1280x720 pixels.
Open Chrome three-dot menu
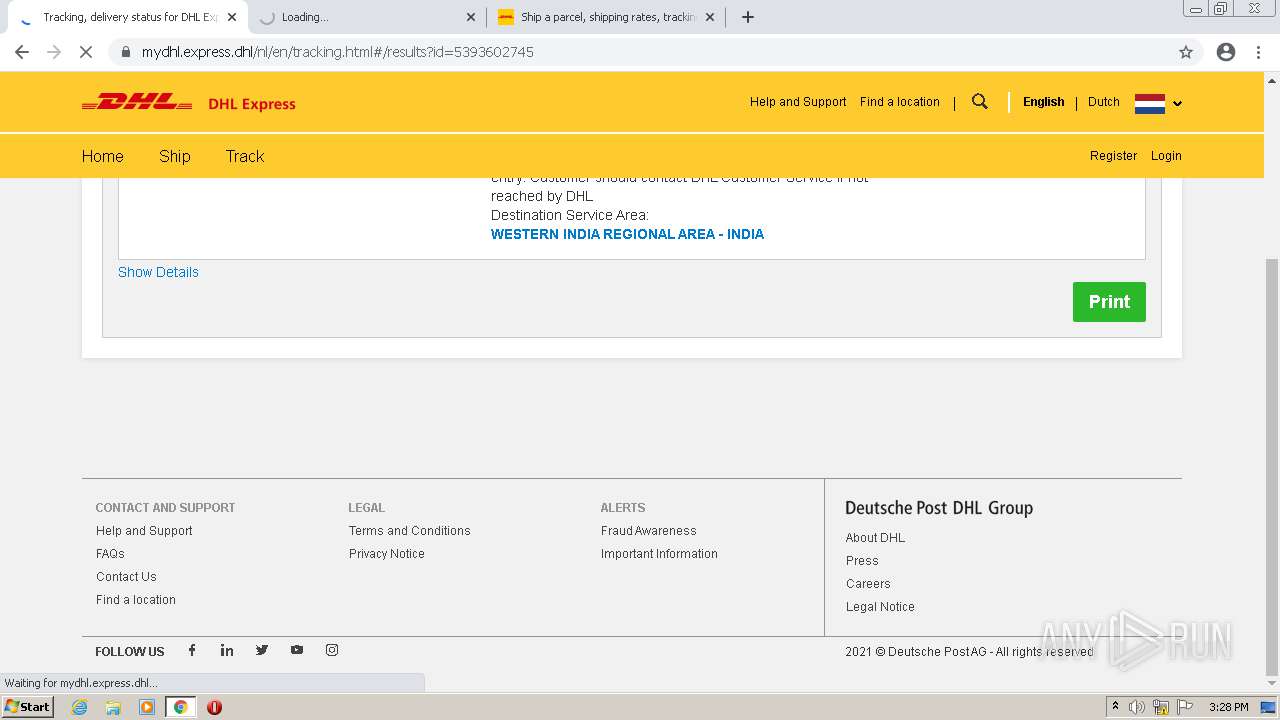tap(1258, 52)
